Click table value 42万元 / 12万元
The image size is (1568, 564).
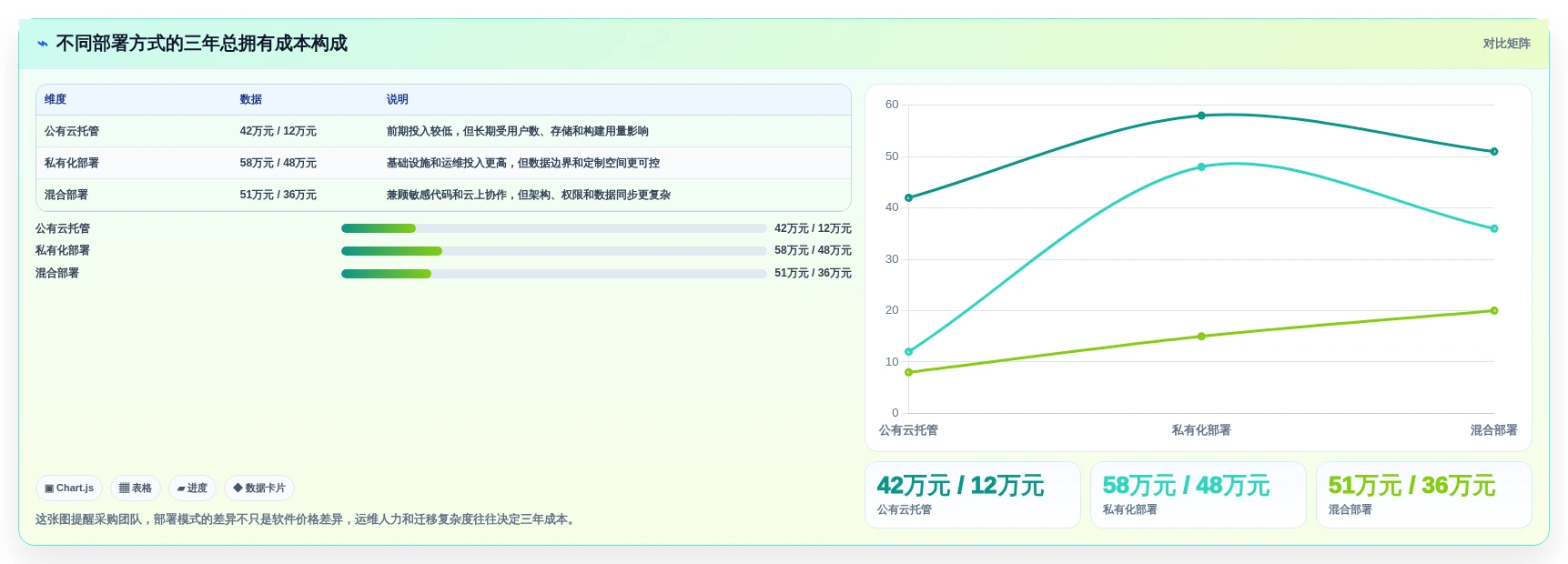click(x=278, y=132)
